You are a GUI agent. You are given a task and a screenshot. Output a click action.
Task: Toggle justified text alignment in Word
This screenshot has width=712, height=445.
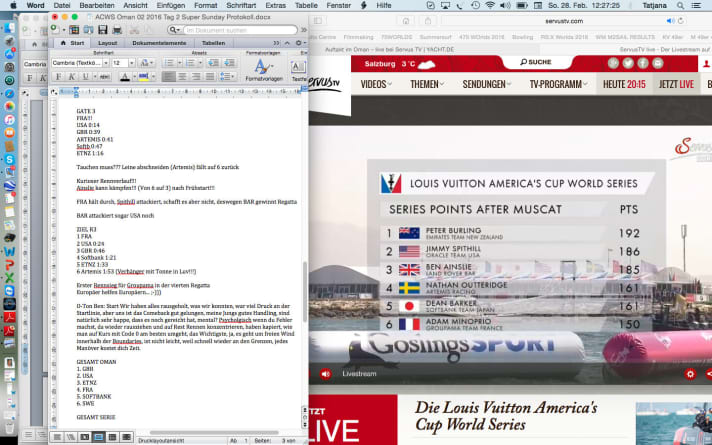(x=210, y=77)
